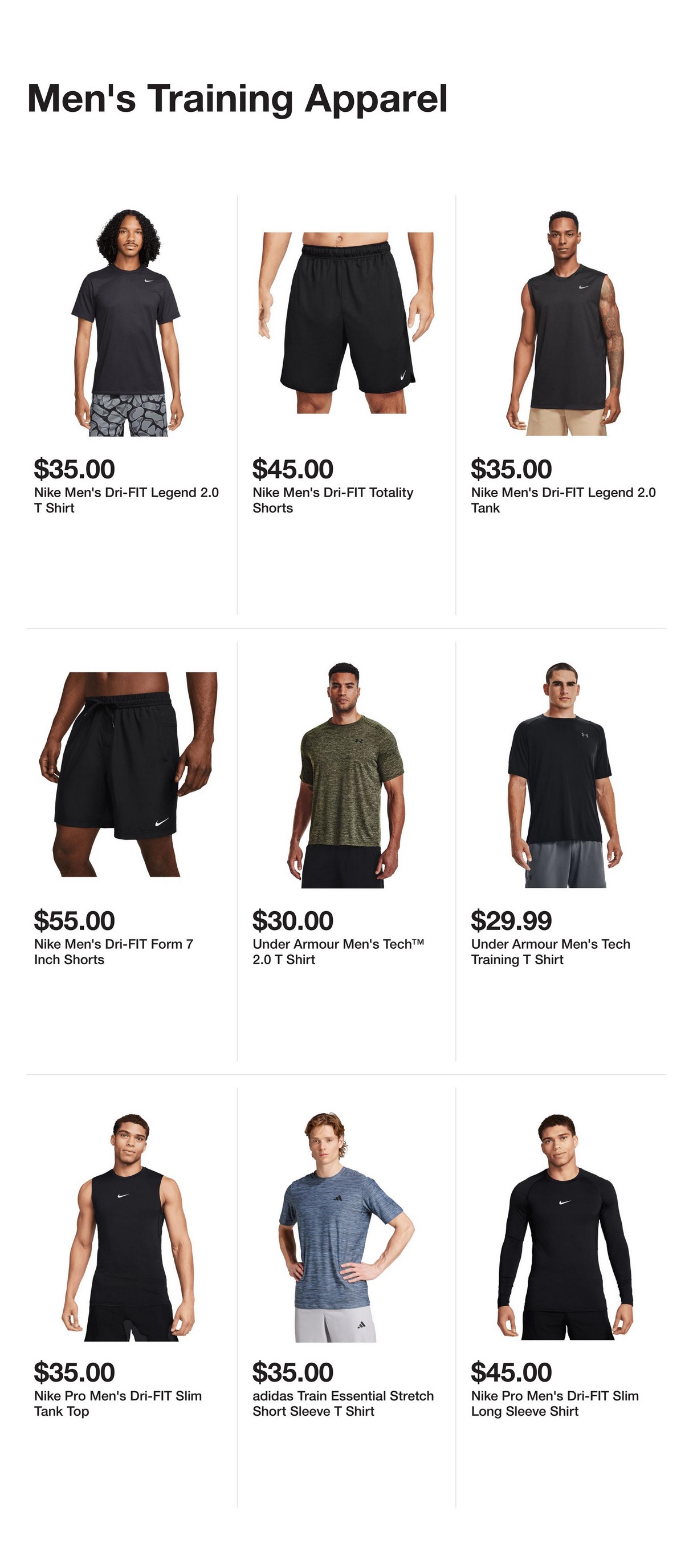The image size is (693, 1568).
Task: Open black Under Armour Tech Training shirt photo
Action: tap(565, 774)
